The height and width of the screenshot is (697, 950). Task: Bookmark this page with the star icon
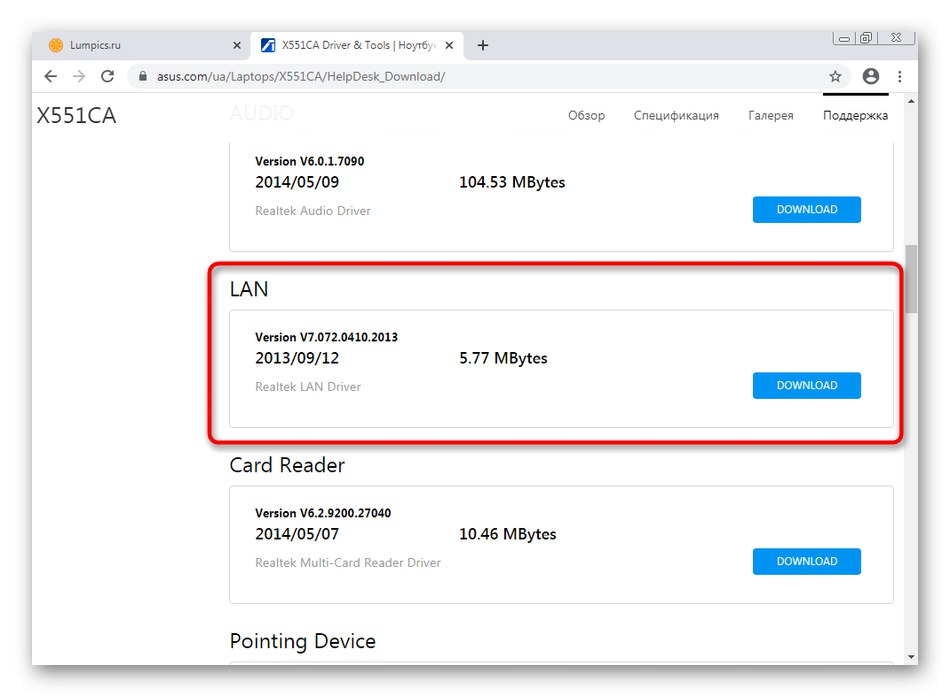[x=835, y=76]
